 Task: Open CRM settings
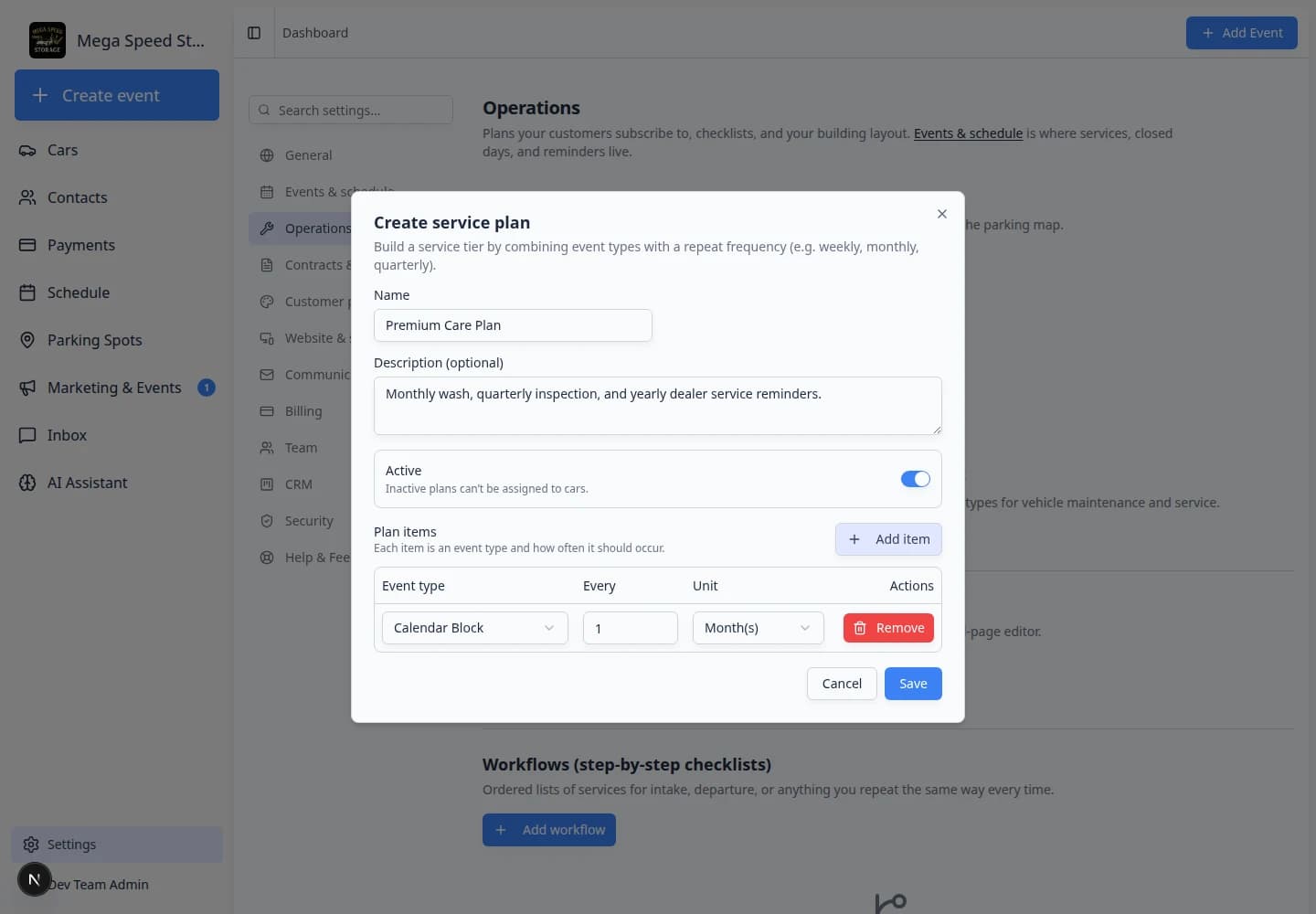click(x=298, y=484)
